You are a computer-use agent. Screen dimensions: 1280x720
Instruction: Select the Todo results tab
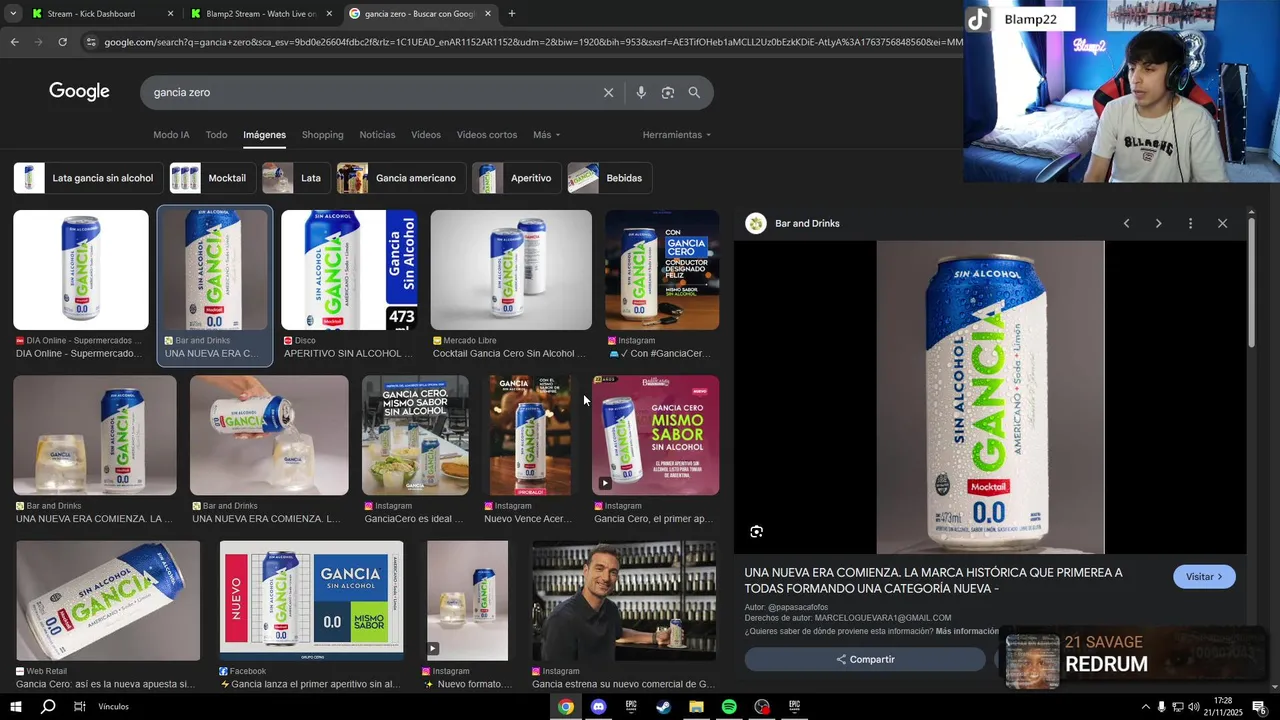(x=216, y=135)
